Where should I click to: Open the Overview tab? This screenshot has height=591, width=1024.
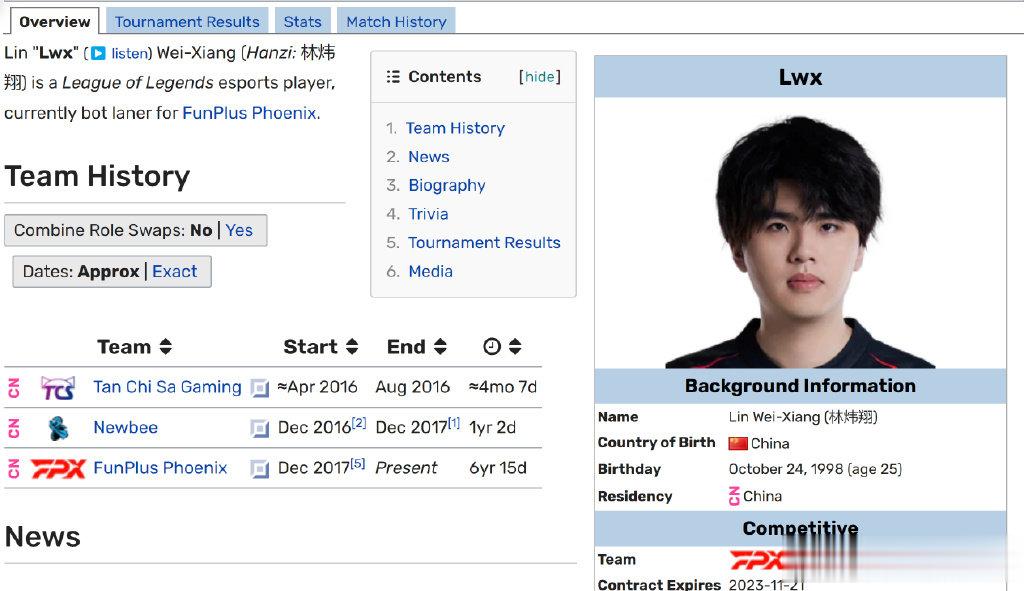pos(55,22)
